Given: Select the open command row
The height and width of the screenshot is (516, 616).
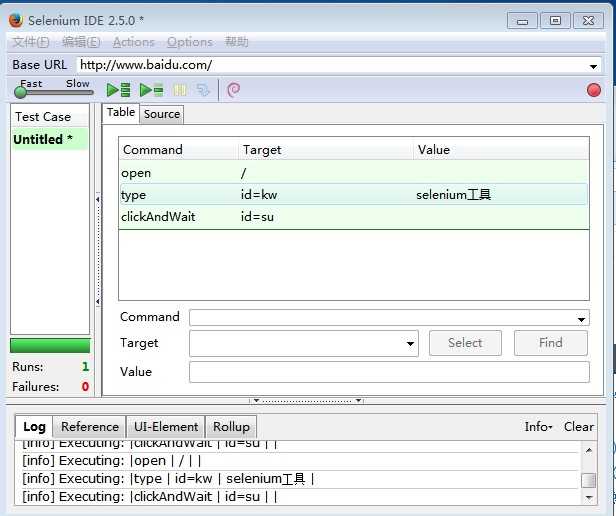Looking at the screenshot, I should (x=354, y=173).
